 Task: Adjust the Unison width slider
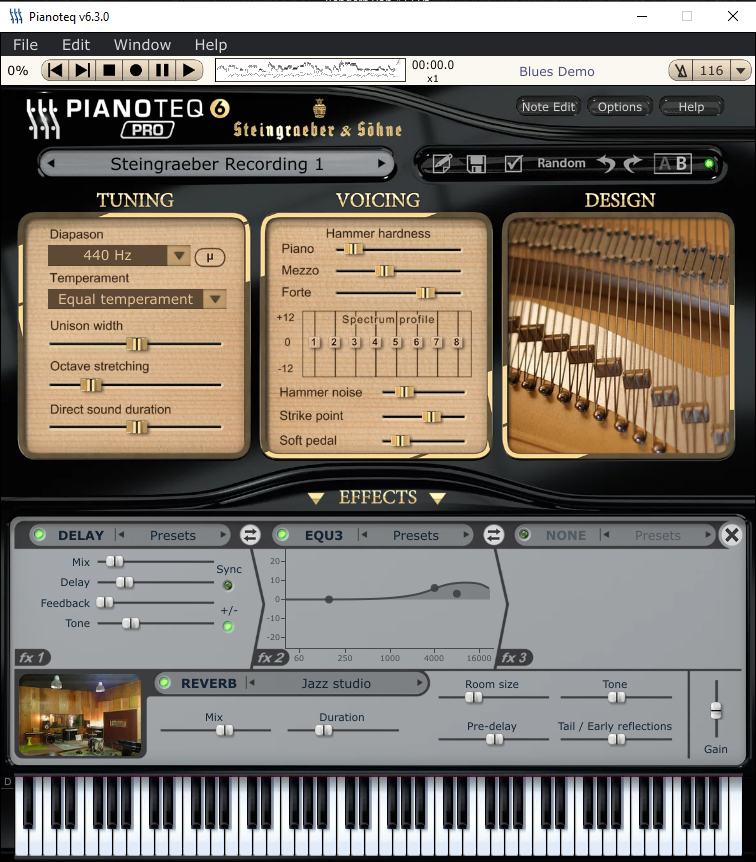point(135,344)
